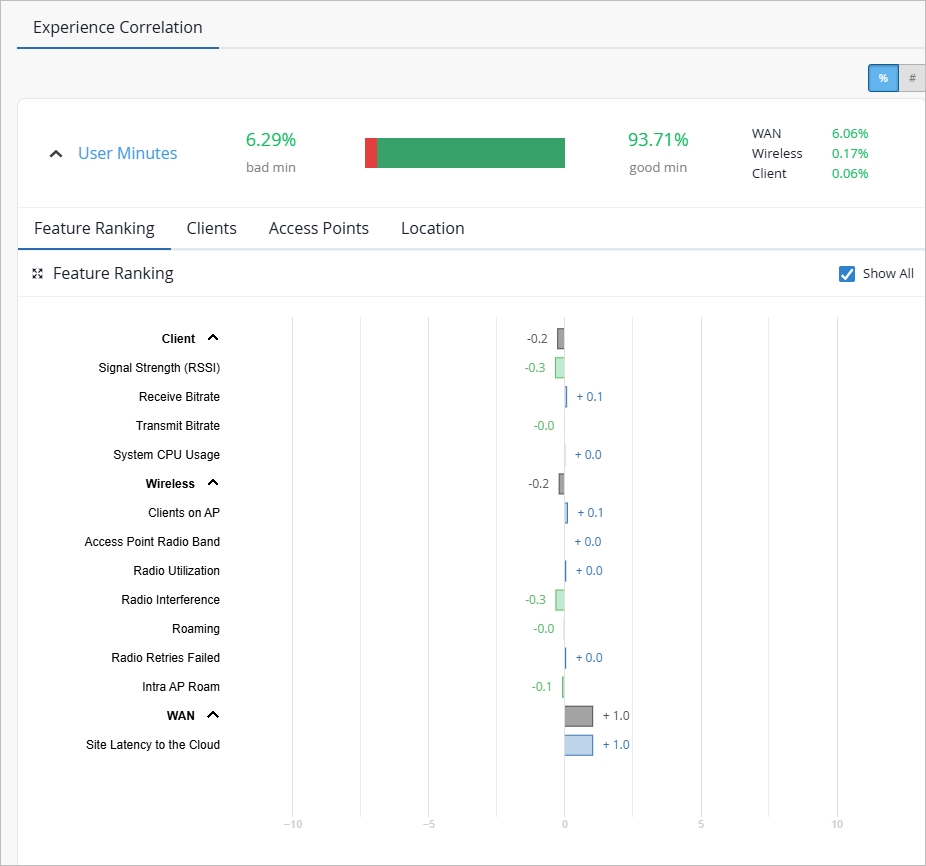Collapse the Wireless feature group
Screen dimensions: 926x866
click(x=213, y=483)
